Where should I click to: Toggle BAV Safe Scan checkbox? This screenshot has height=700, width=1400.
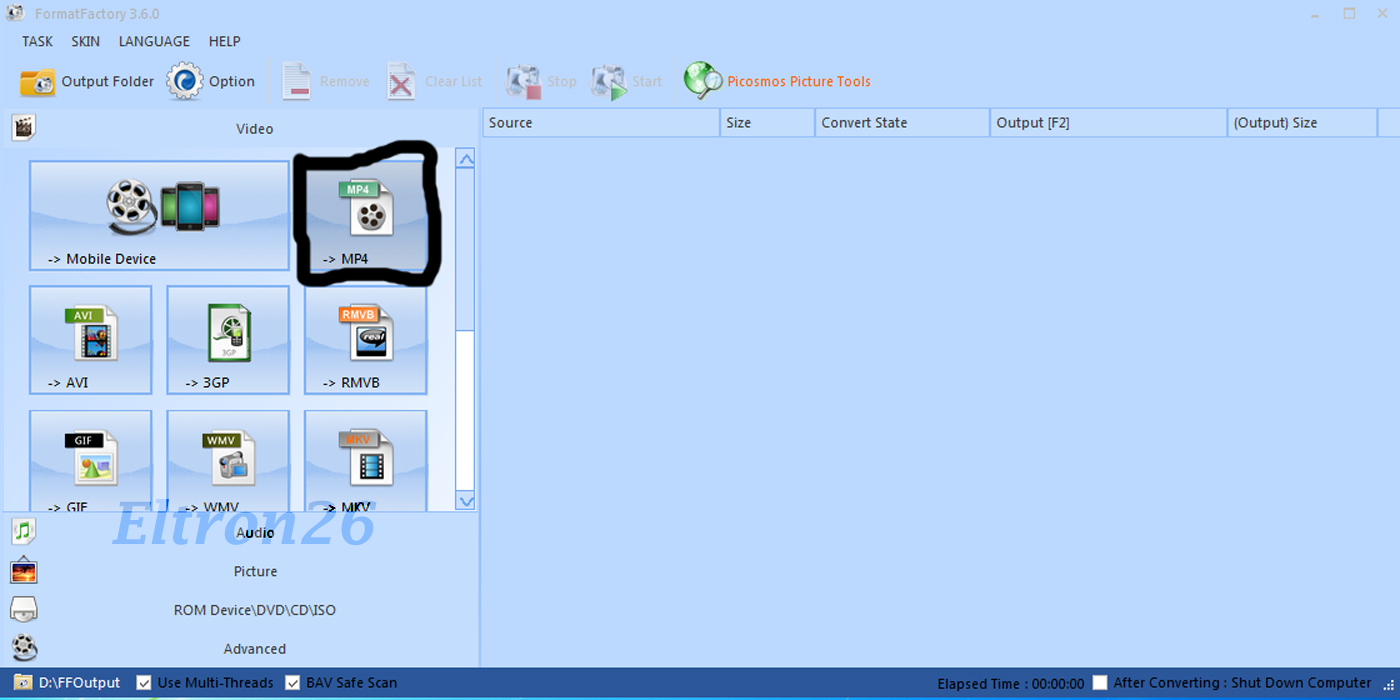click(293, 683)
